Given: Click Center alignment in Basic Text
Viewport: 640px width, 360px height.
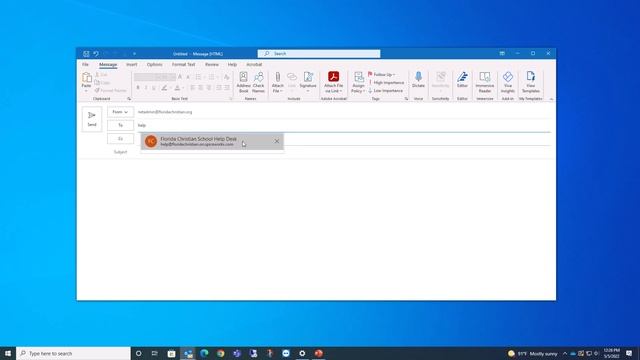Looking at the screenshot, I should 200,88.
